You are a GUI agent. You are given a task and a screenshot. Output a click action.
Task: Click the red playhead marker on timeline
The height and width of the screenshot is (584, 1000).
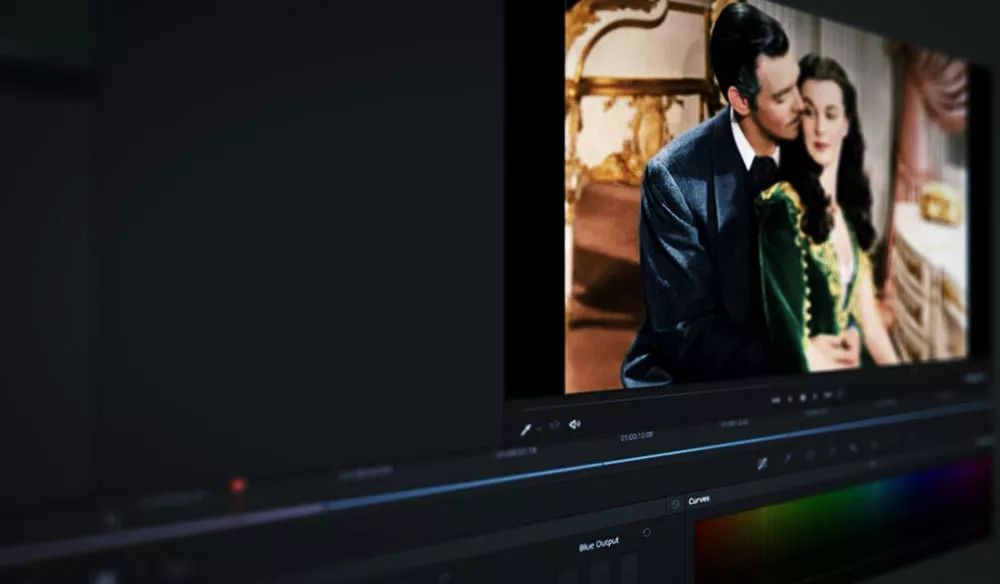(237, 485)
